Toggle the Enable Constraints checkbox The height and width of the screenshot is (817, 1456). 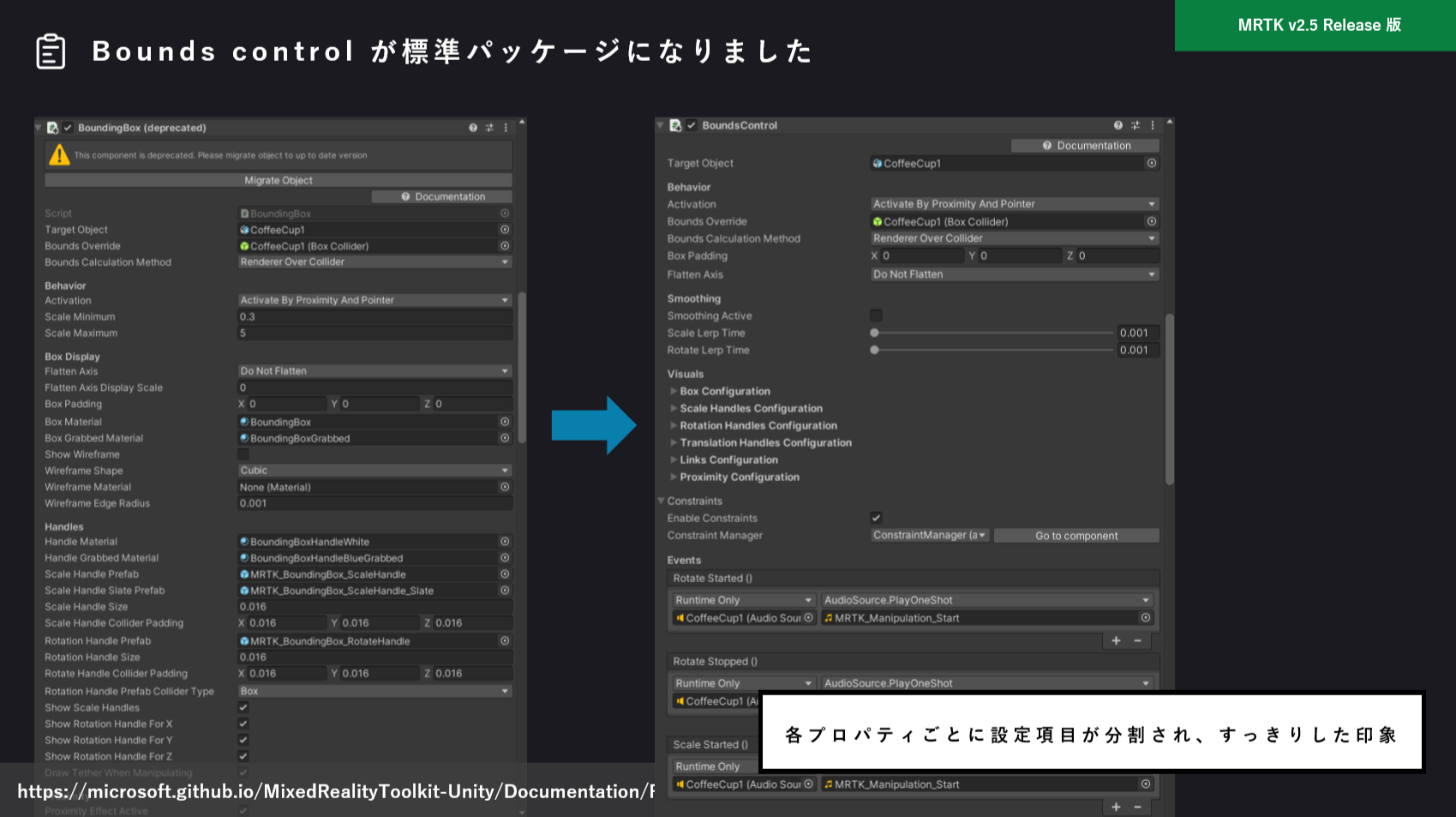coord(876,518)
